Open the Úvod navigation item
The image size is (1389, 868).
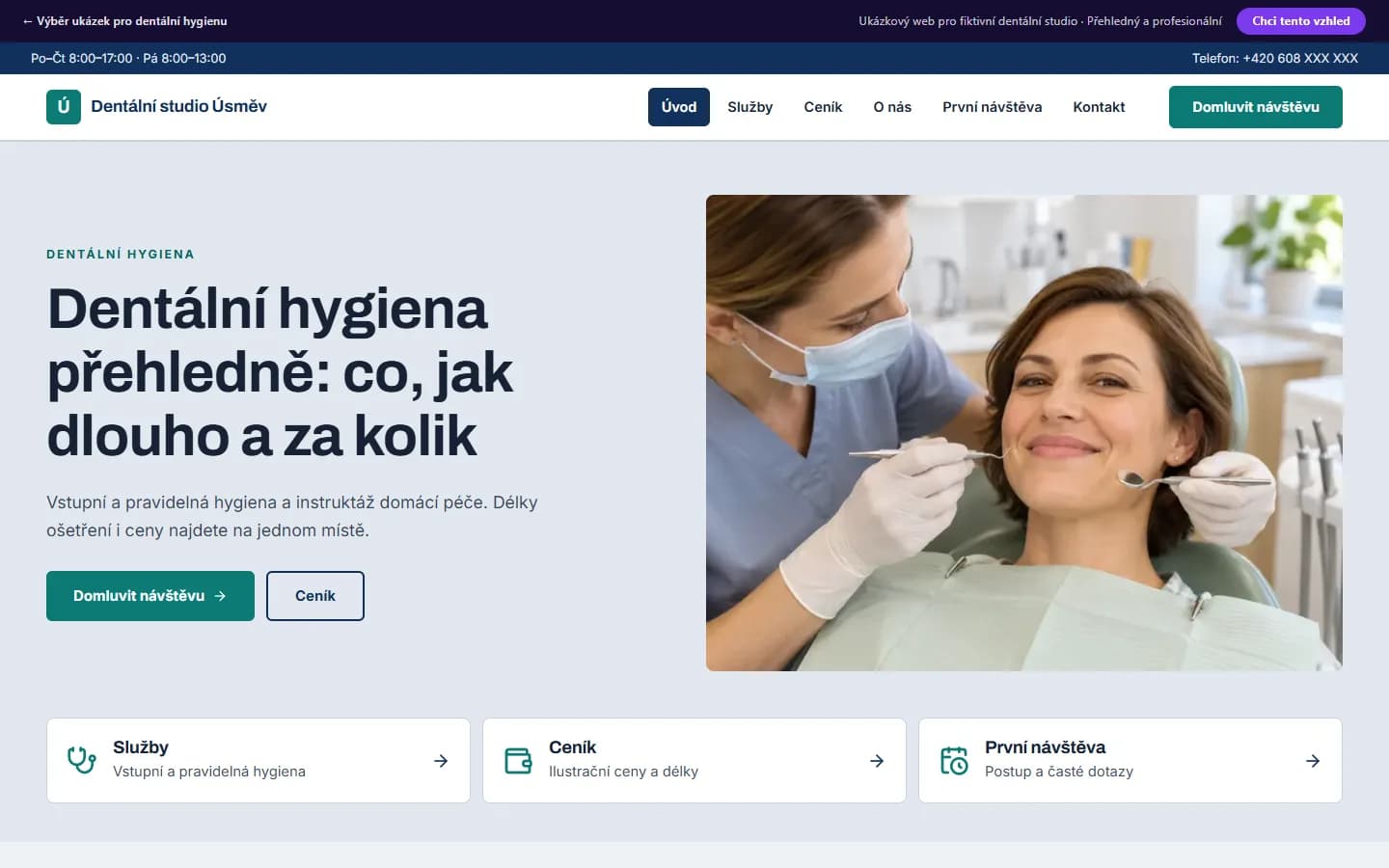coord(679,107)
